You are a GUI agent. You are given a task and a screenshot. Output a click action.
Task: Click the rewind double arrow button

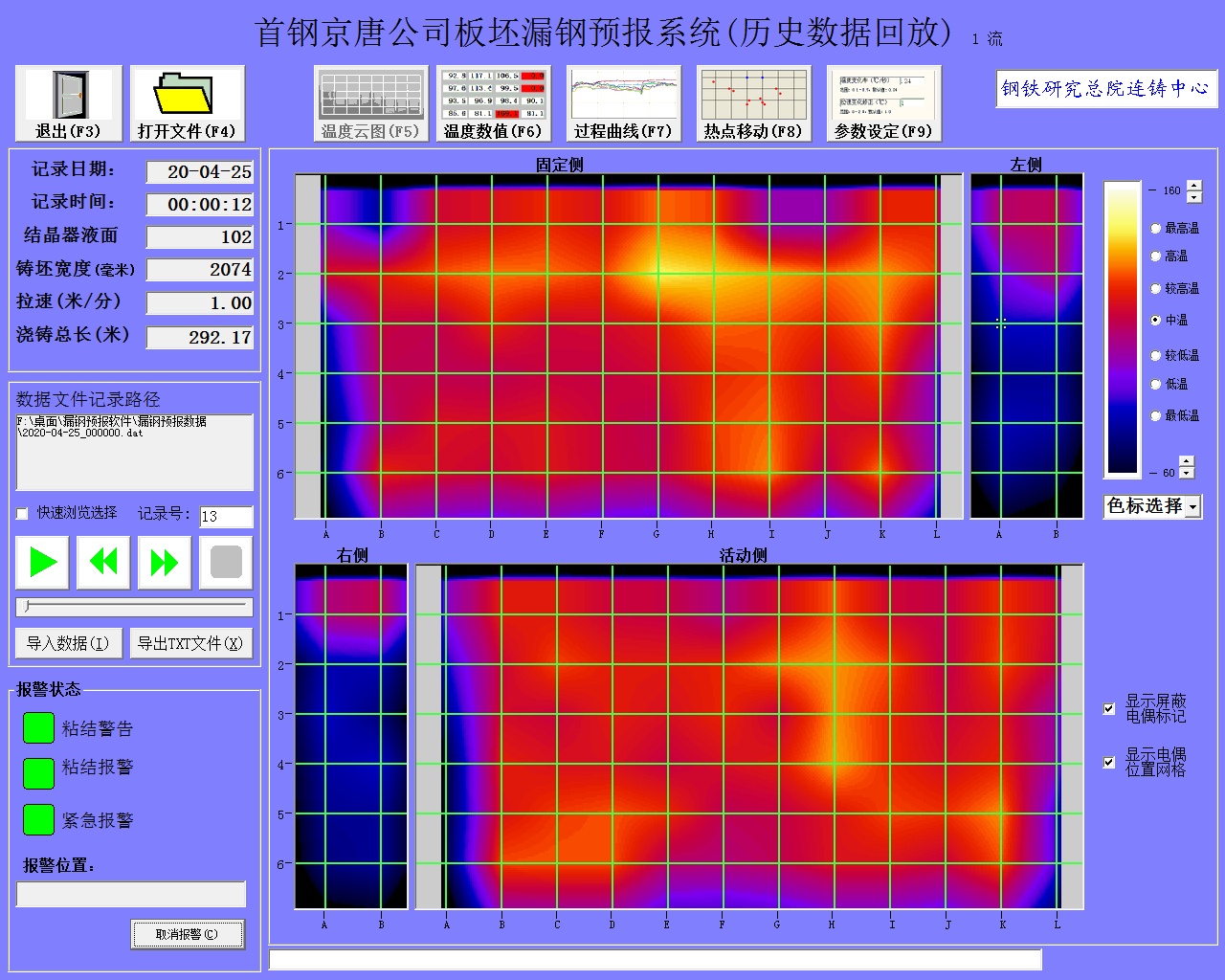(x=103, y=563)
